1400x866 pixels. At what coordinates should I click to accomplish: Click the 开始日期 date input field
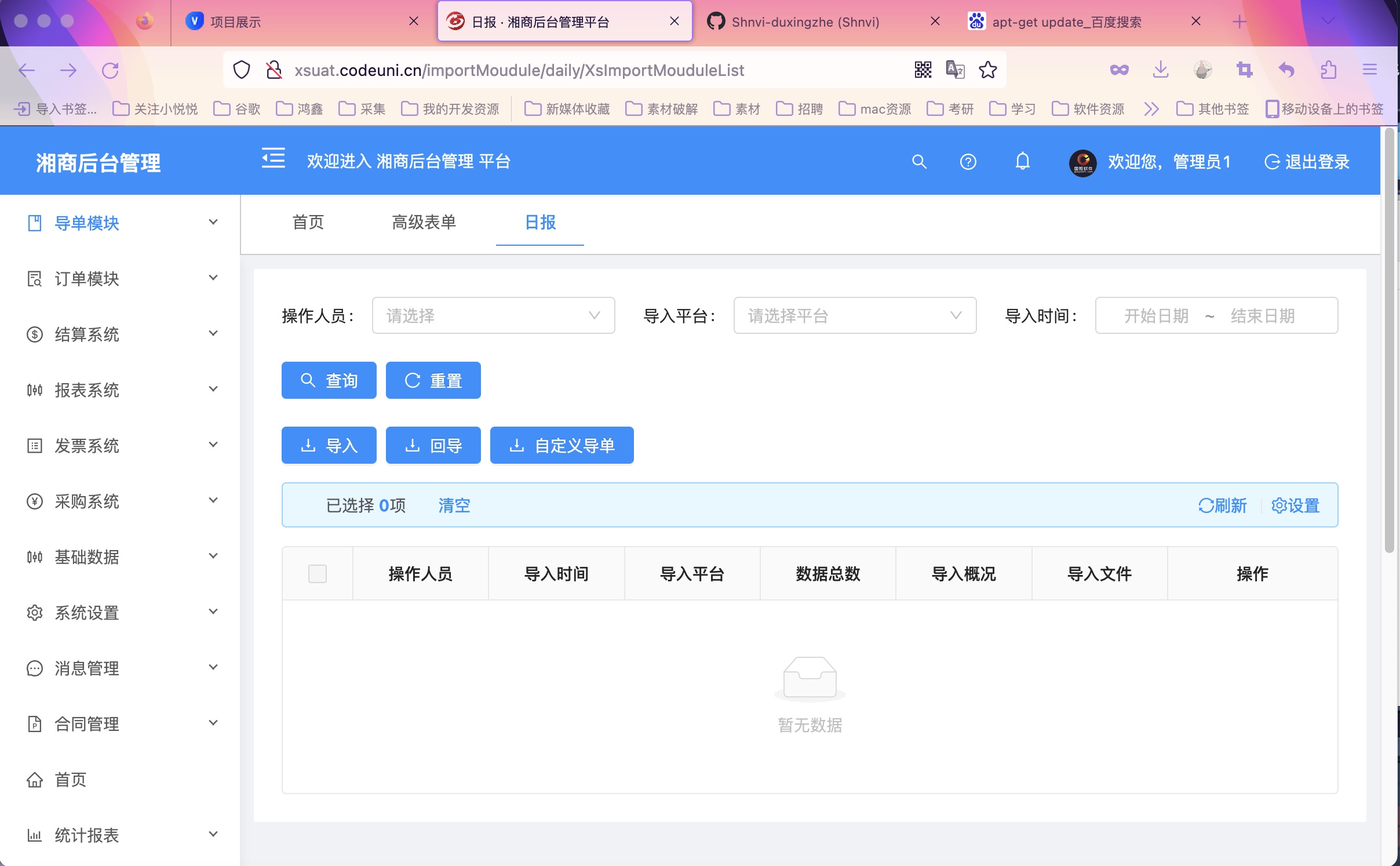(1156, 316)
